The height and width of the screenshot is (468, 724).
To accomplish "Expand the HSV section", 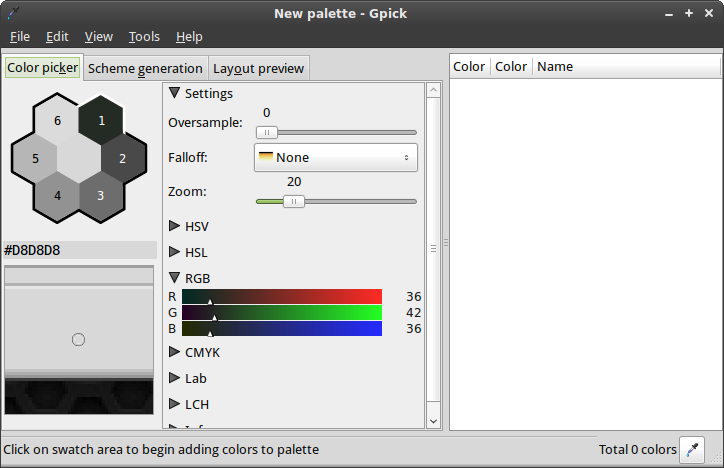I will [x=175, y=227].
